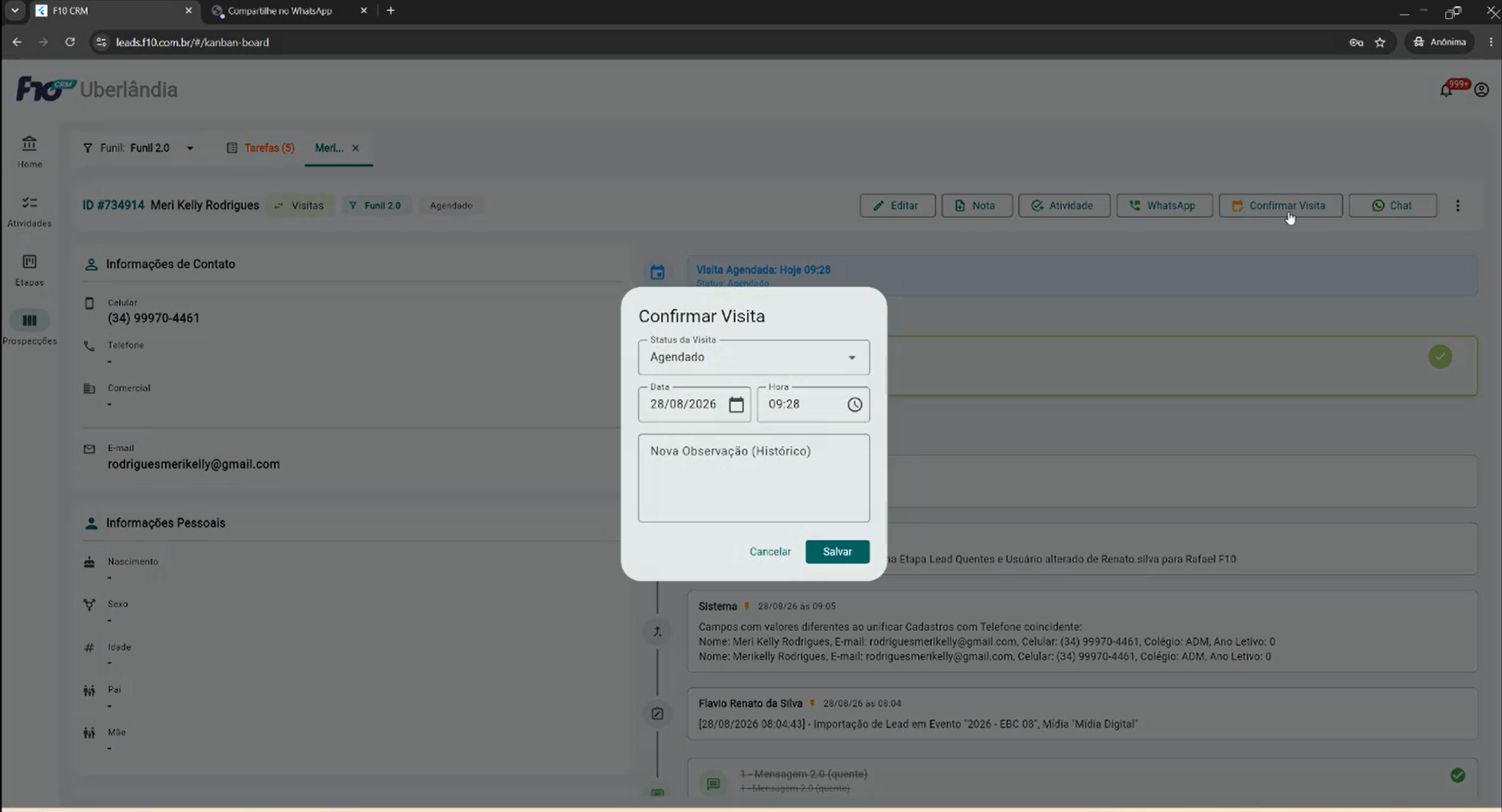The height and width of the screenshot is (812, 1502).
Task: Open the calendar picker in Data field
Action: coord(736,405)
